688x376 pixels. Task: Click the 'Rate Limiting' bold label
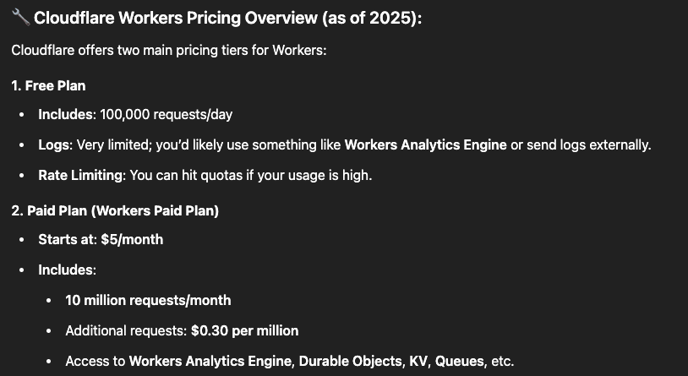pos(80,175)
